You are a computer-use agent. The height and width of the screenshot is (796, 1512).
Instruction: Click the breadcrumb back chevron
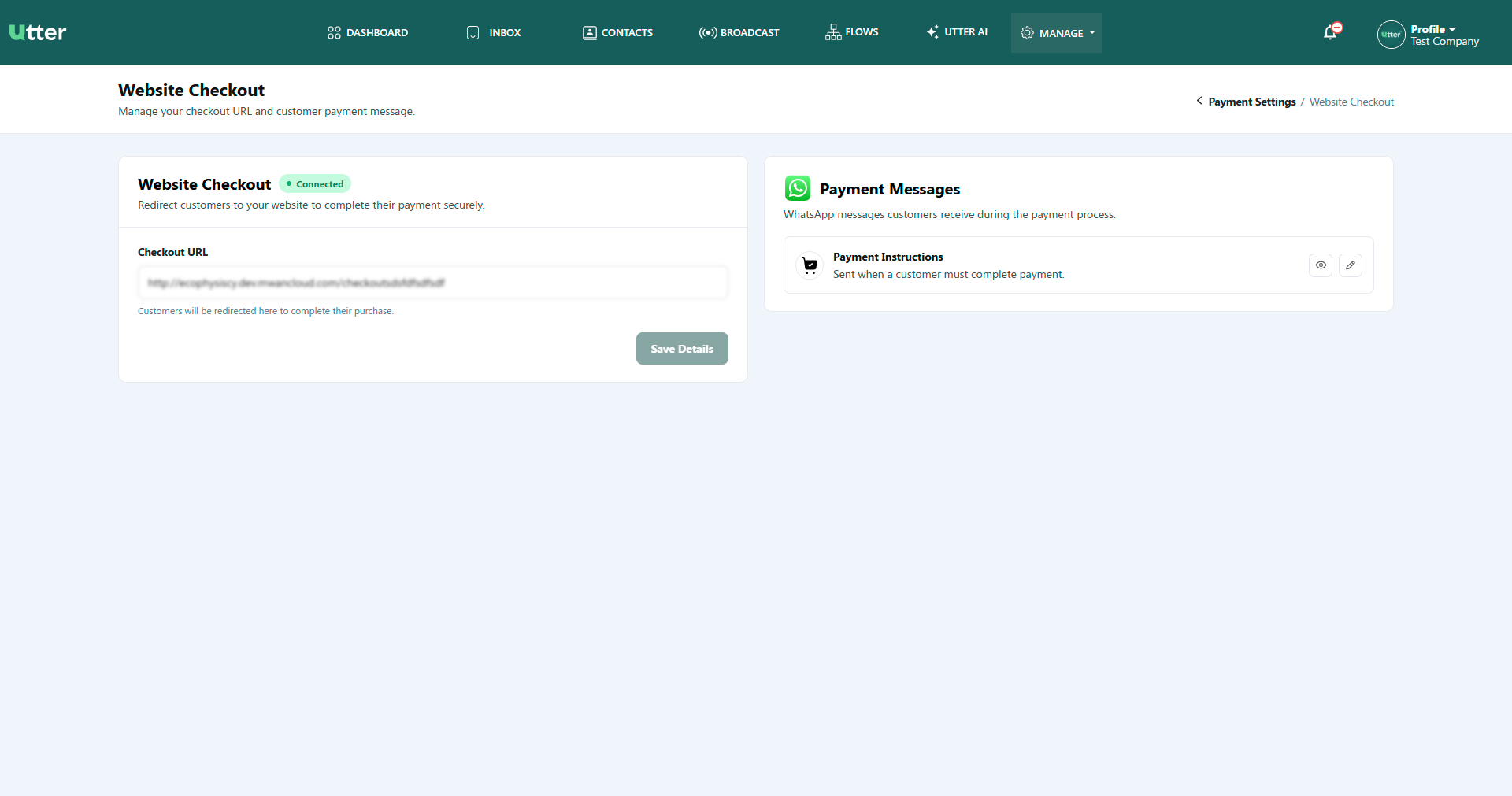(1199, 101)
